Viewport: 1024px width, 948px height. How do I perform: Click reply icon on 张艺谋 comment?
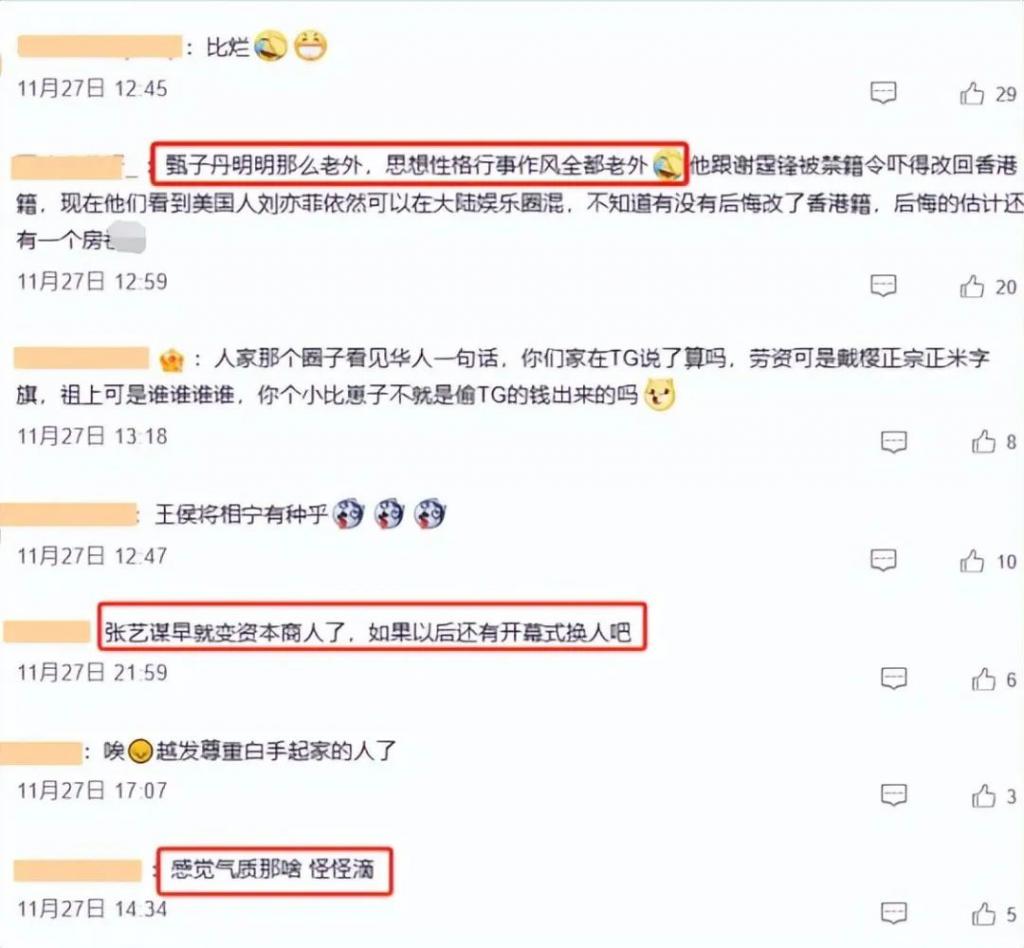tap(893, 678)
